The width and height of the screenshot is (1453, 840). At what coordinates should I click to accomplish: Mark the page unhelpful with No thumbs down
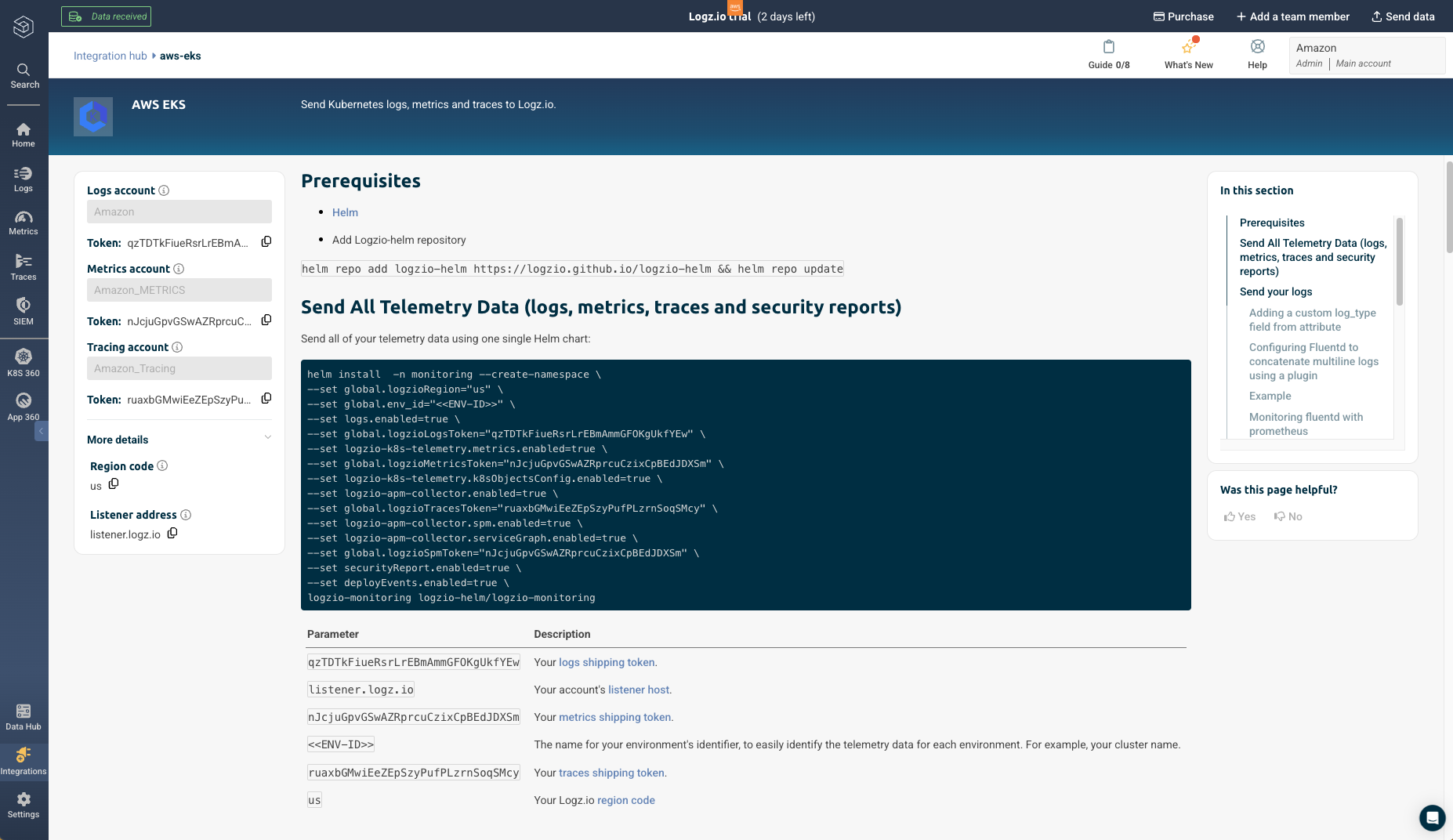[x=1288, y=516]
